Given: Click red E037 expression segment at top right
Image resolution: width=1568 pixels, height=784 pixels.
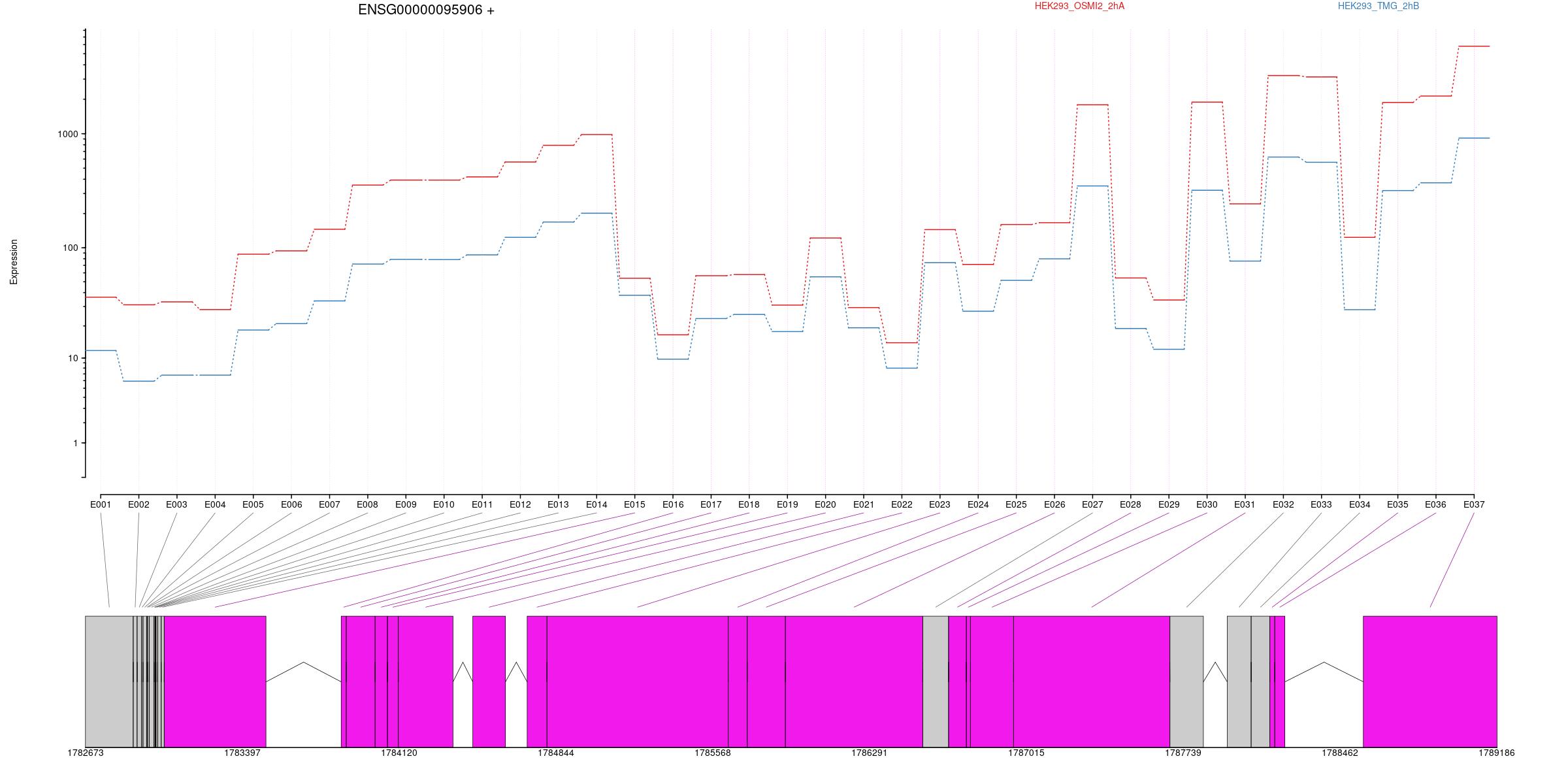Looking at the screenshot, I should point(1474,46).
